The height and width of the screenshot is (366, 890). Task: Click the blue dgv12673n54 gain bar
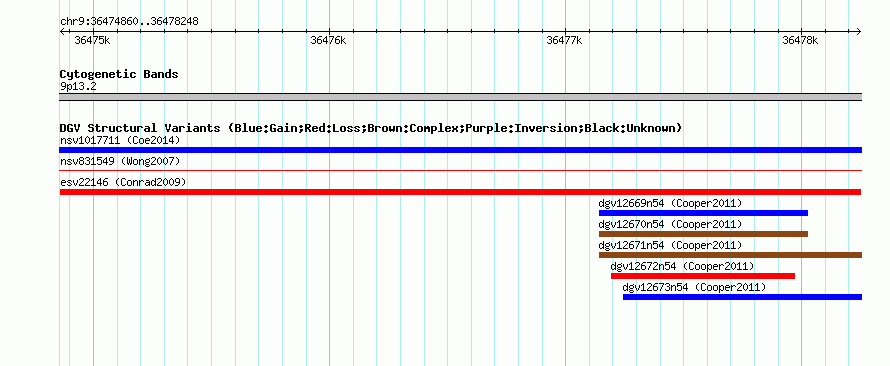click(742, 297)
